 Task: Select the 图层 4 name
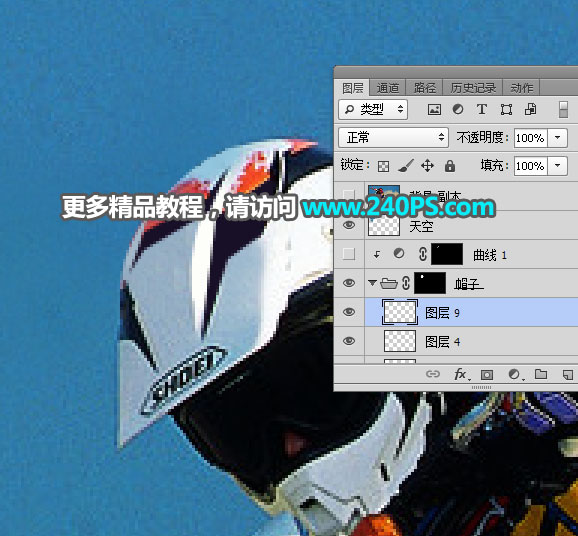[x=442, y=342]
